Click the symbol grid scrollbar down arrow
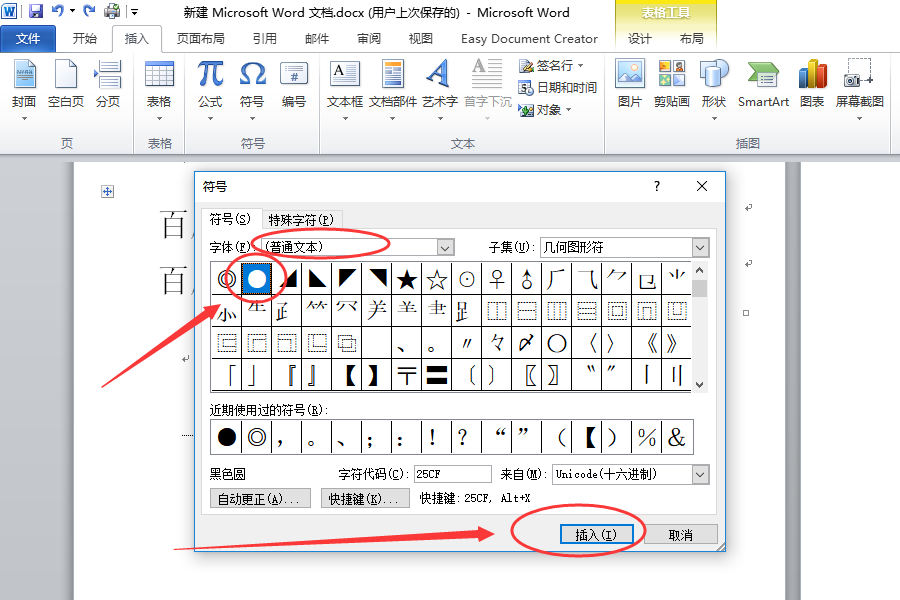Image resolution: width=900 pixels, height=600 pixels. [x=699, y=384]
